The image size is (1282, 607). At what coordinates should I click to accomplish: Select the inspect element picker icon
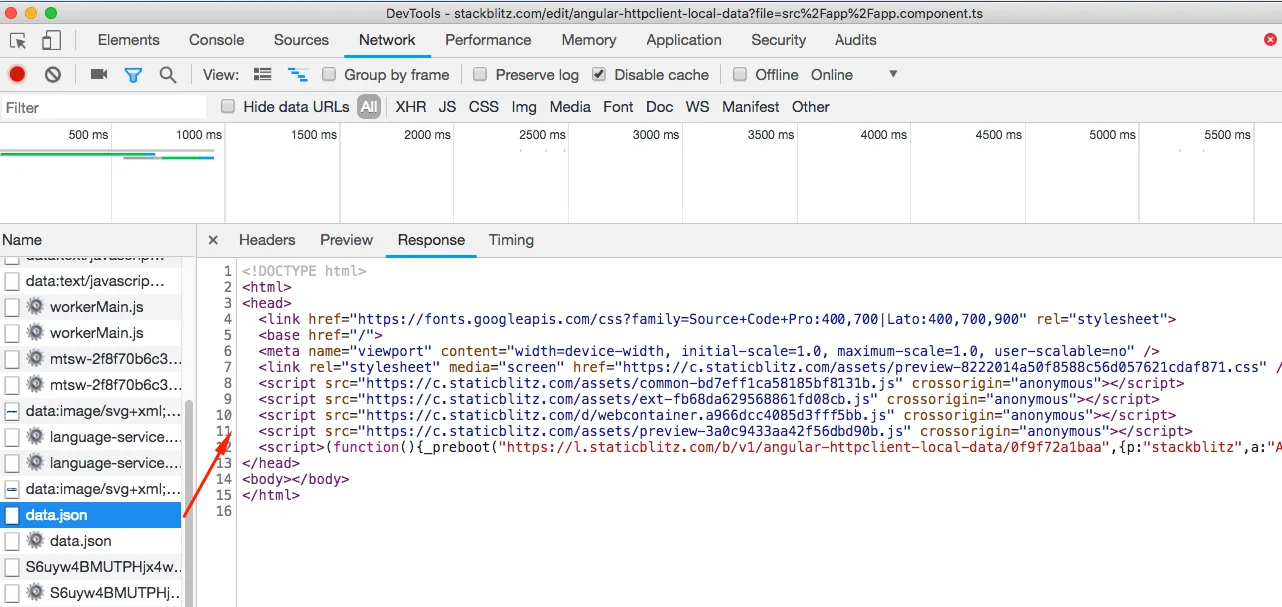click(x=18, y=41)
